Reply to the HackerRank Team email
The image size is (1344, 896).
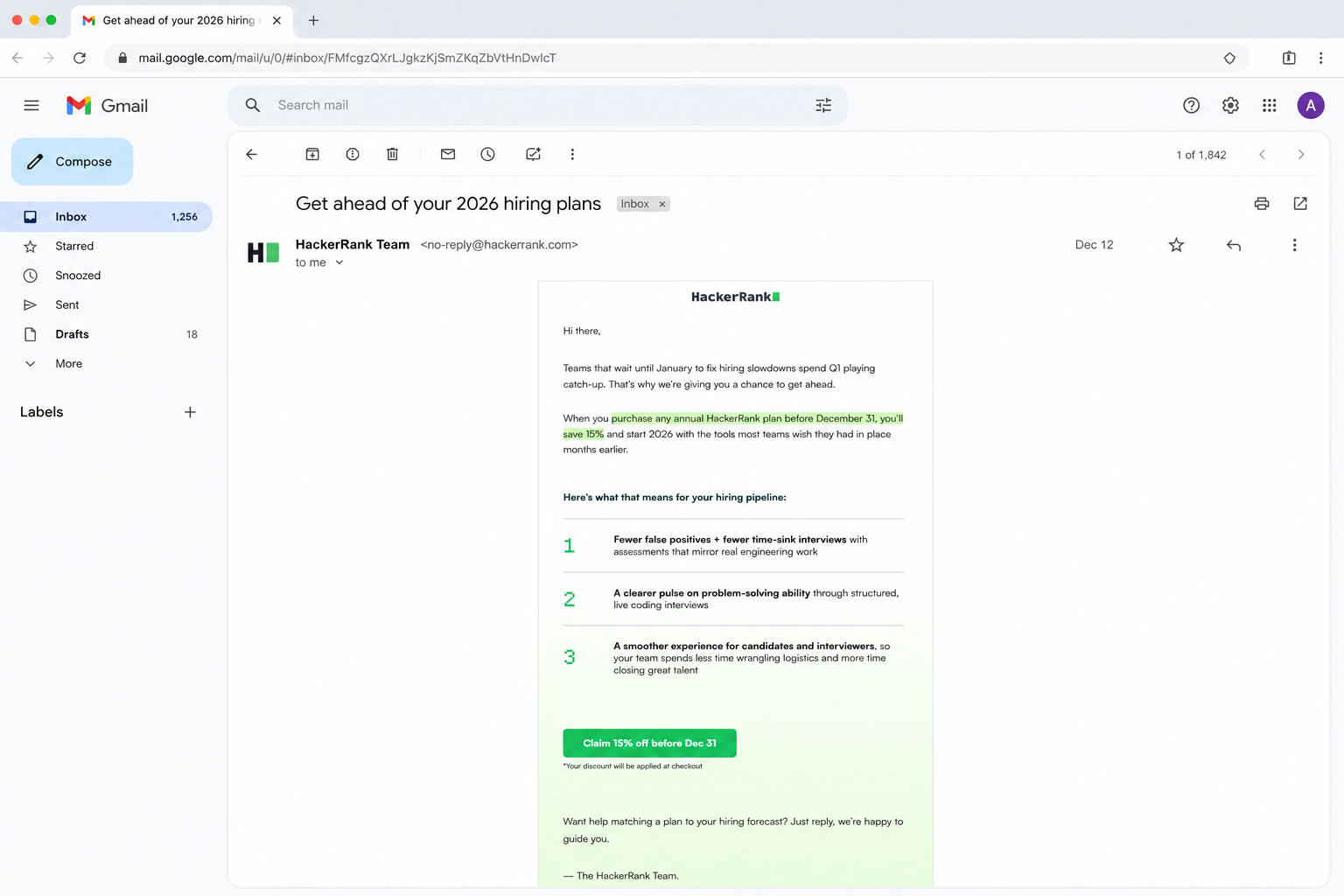click(x=1234, y=245)
